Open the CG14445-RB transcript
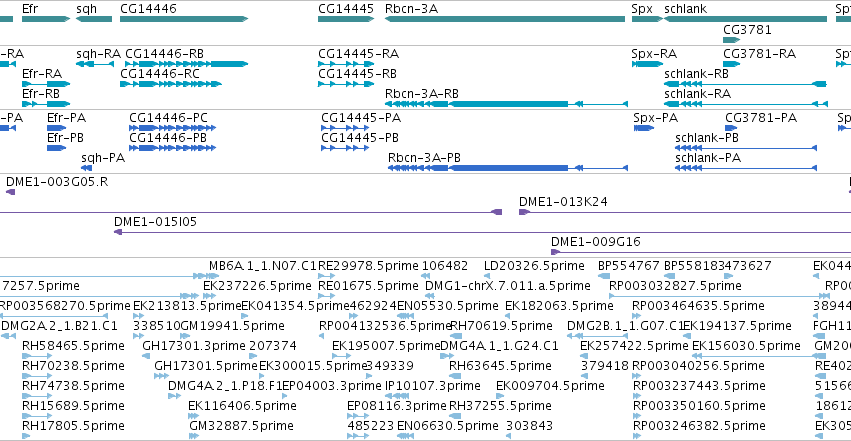Screen dimensions: 851x441 [x=344, y=84]
